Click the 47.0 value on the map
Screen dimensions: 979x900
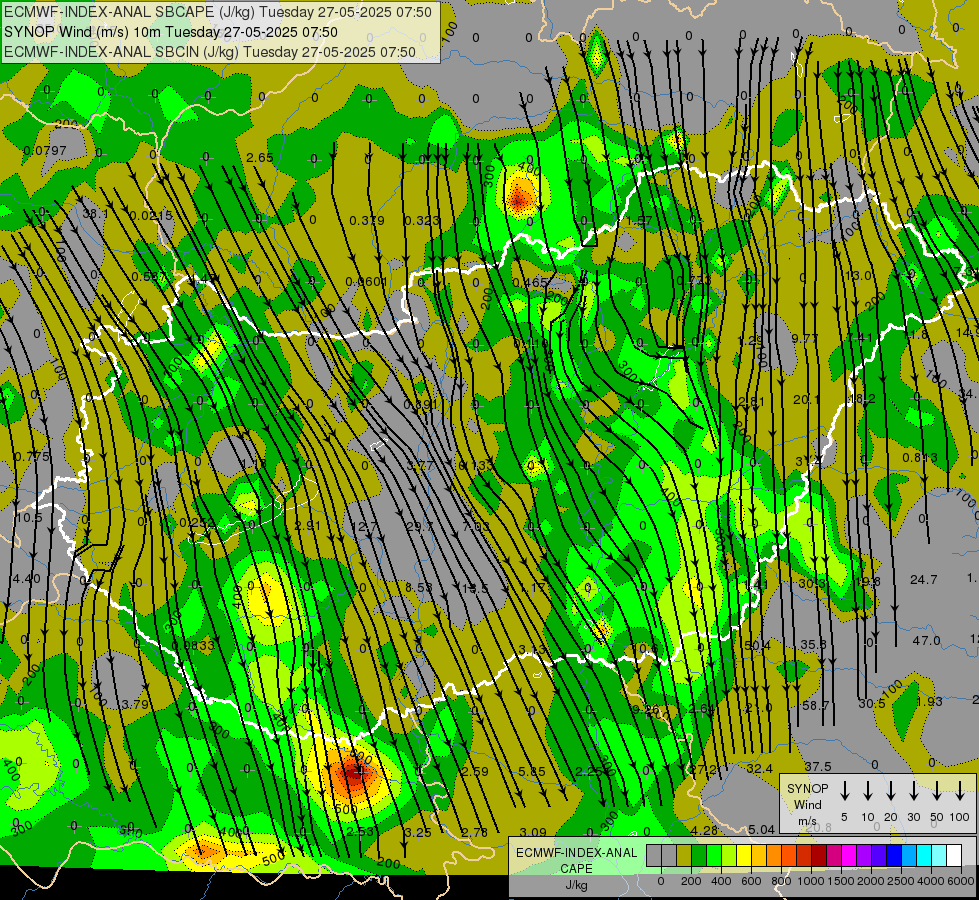coord(926,640)
